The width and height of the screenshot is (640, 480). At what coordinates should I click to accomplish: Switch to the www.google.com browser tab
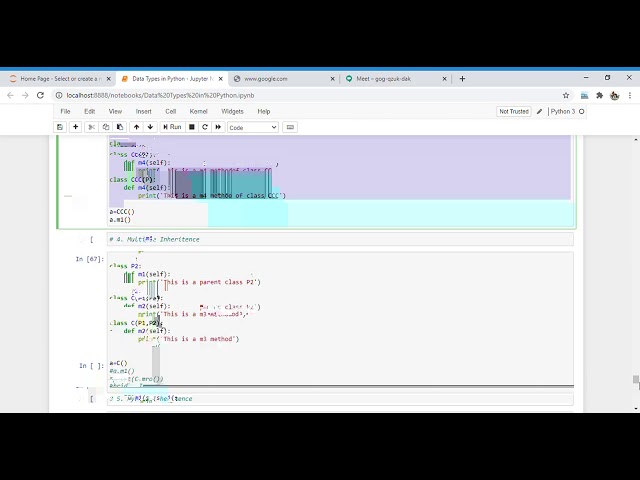pyautogui.click(x=284, y=79)
